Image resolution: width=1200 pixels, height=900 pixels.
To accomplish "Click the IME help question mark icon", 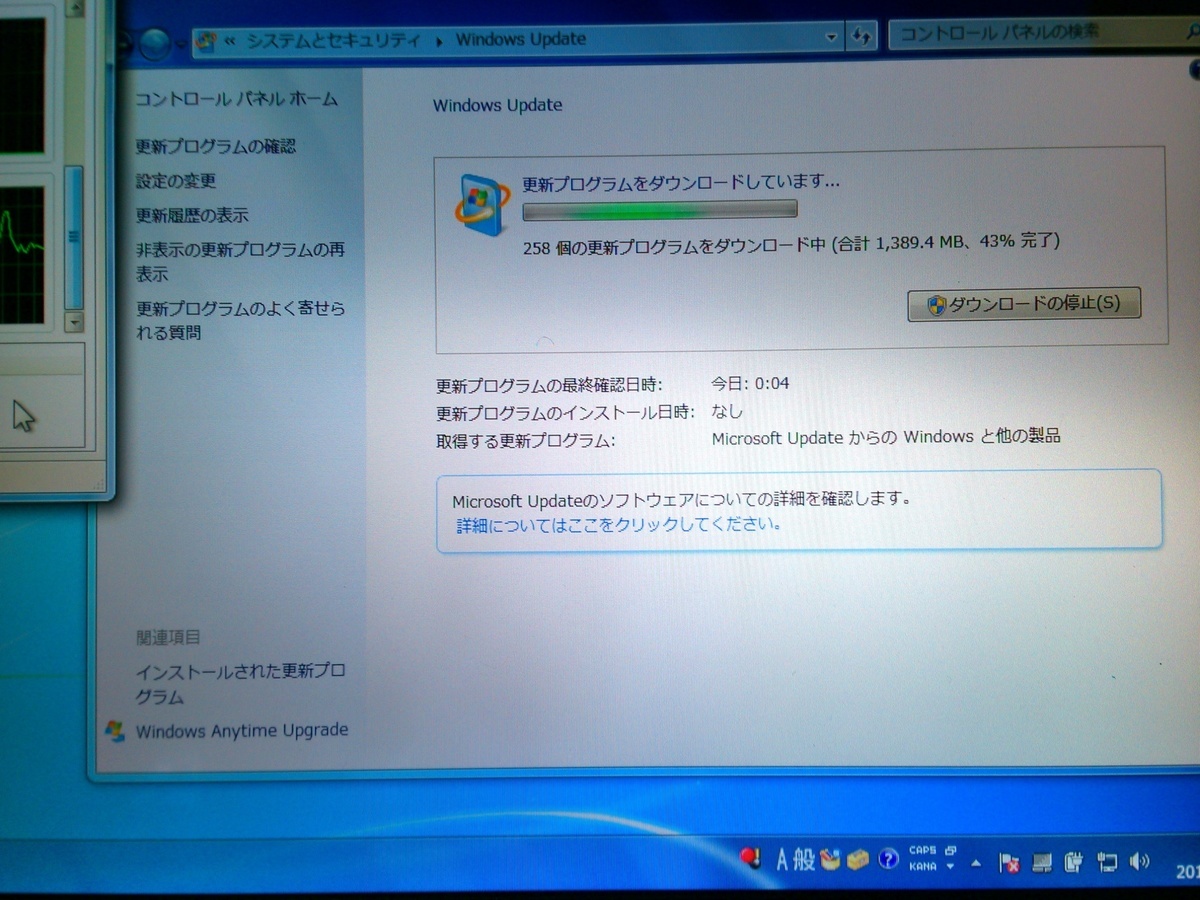I will [x=887, y=859].
